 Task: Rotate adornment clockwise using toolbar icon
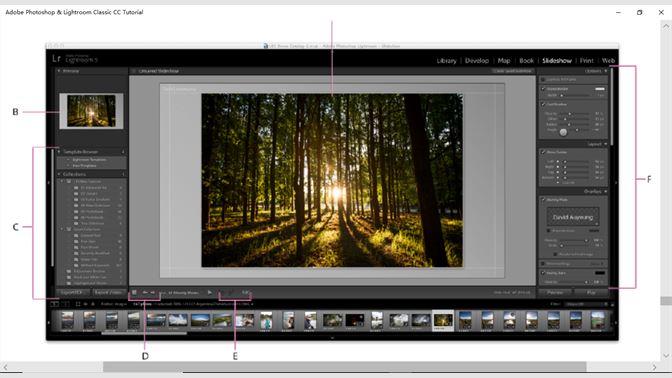(x=232, y=293)
